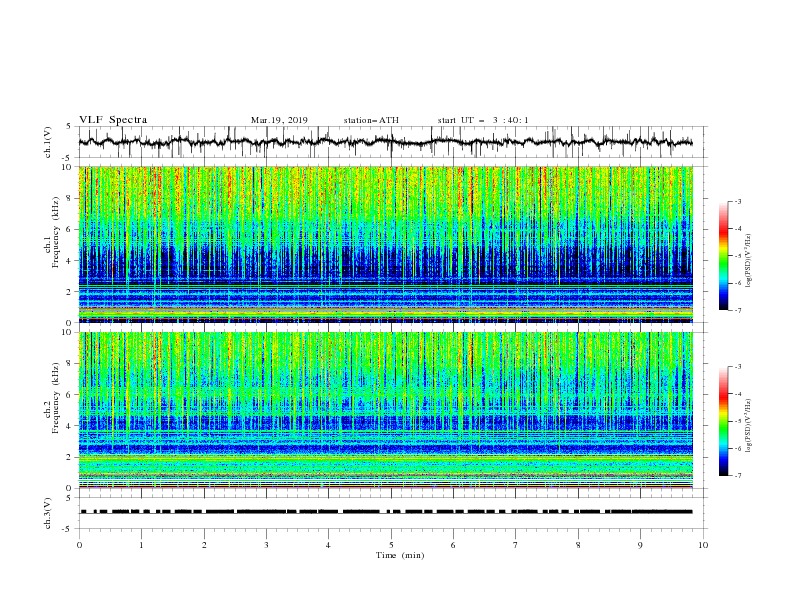Click the ch.1 spectrogram color scale bar
792x612 pixels.
click(723, 255)
